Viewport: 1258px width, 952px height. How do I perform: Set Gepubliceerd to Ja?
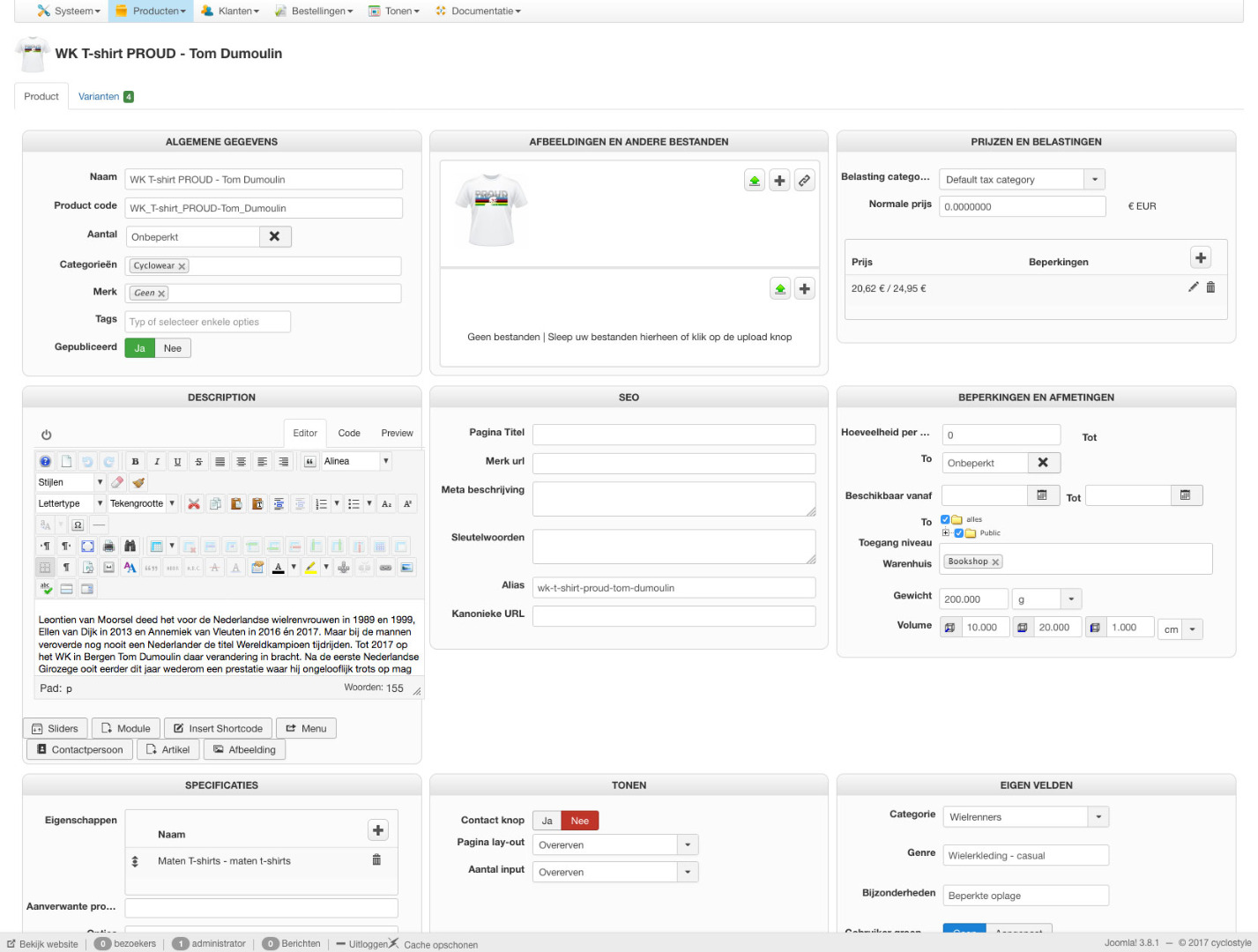[x=139, y=348]
